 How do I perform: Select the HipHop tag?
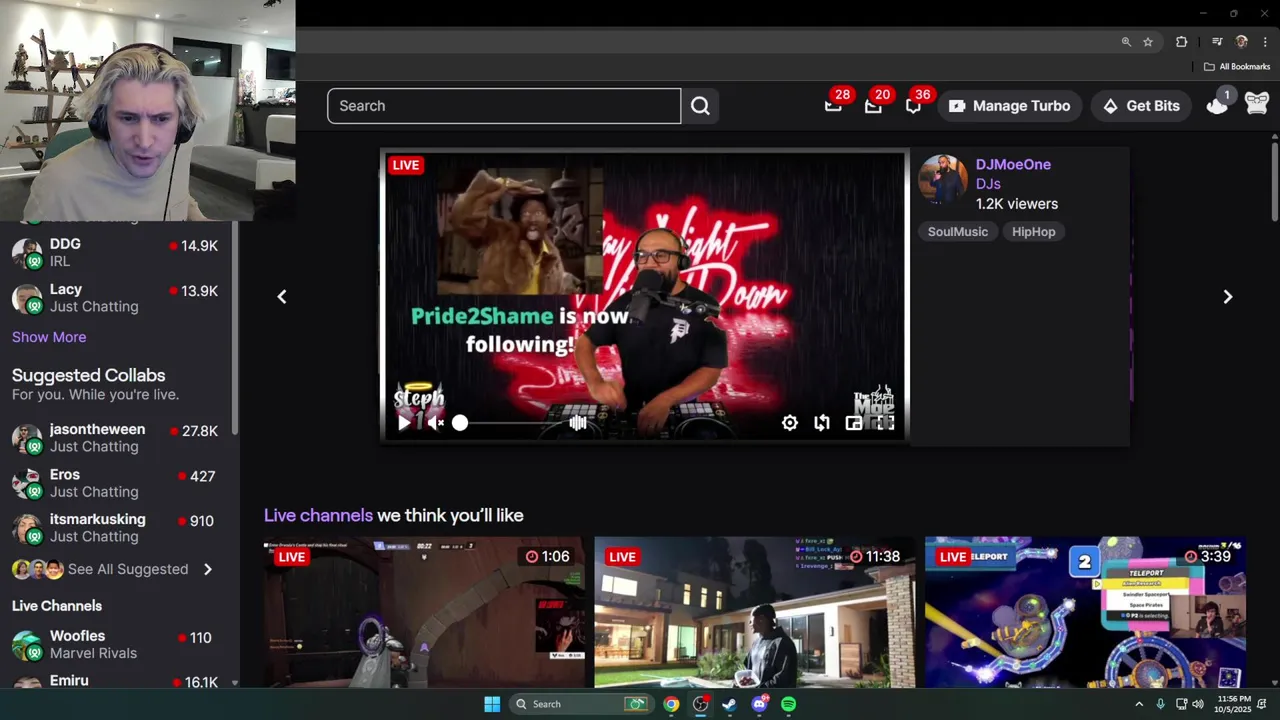coord(1033,232)
